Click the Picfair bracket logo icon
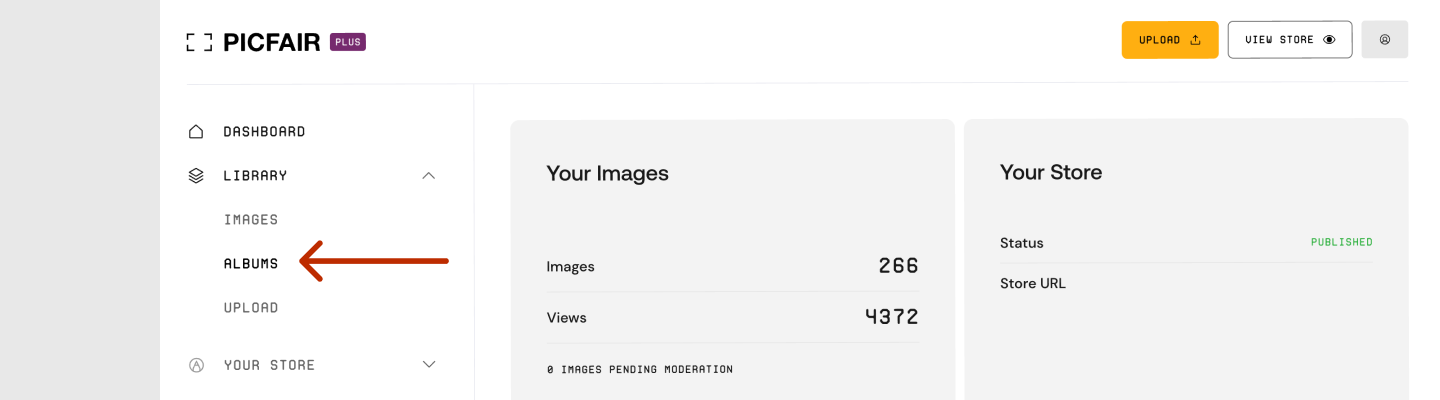Image resolution: width=1440 pixels, height=400 pixels. [199, 42]
